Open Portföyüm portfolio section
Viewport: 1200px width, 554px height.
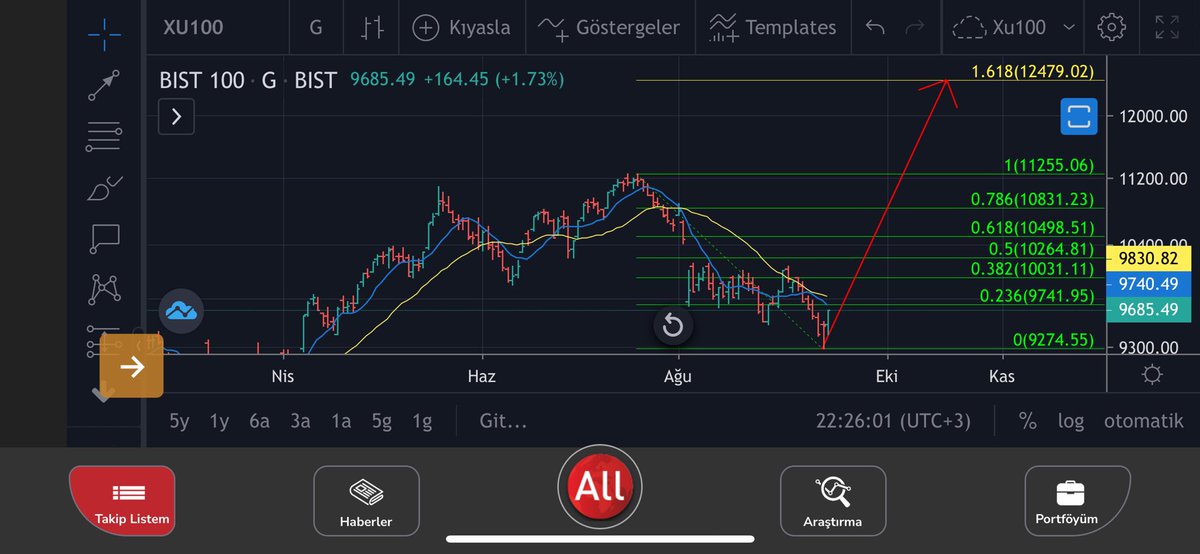pyautogui.click(x=1076, y=501)
